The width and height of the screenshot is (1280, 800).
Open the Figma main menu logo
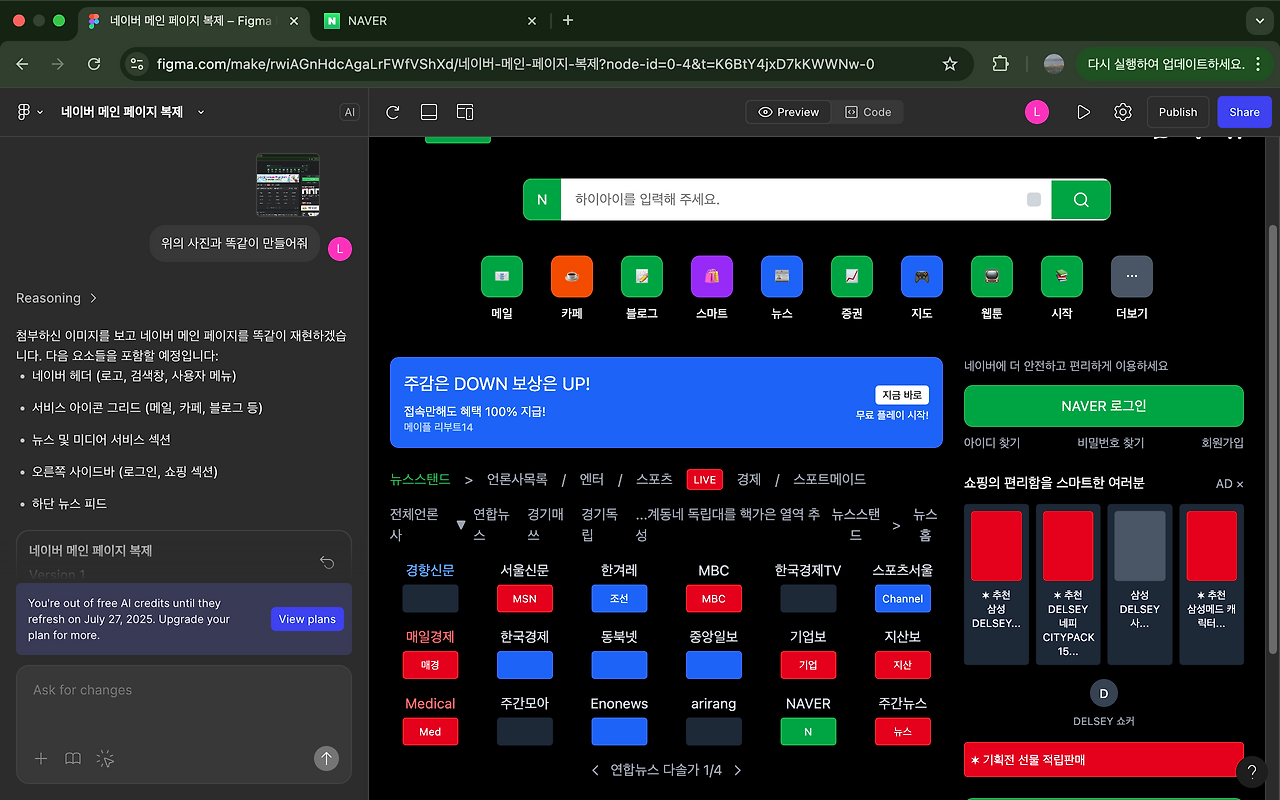tap(24, 112)
